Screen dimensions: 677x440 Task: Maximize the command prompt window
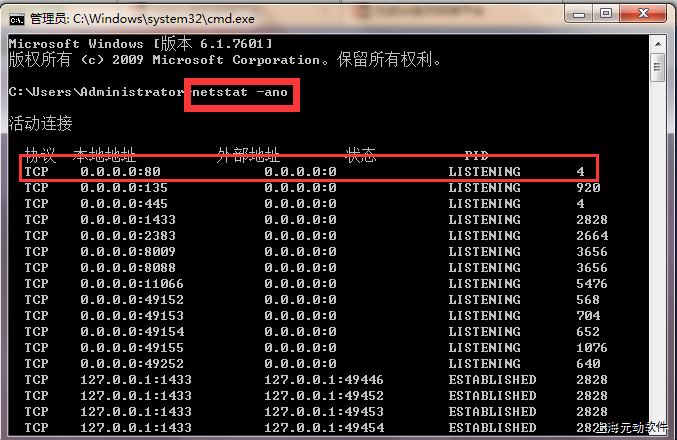tap(606, 15)
